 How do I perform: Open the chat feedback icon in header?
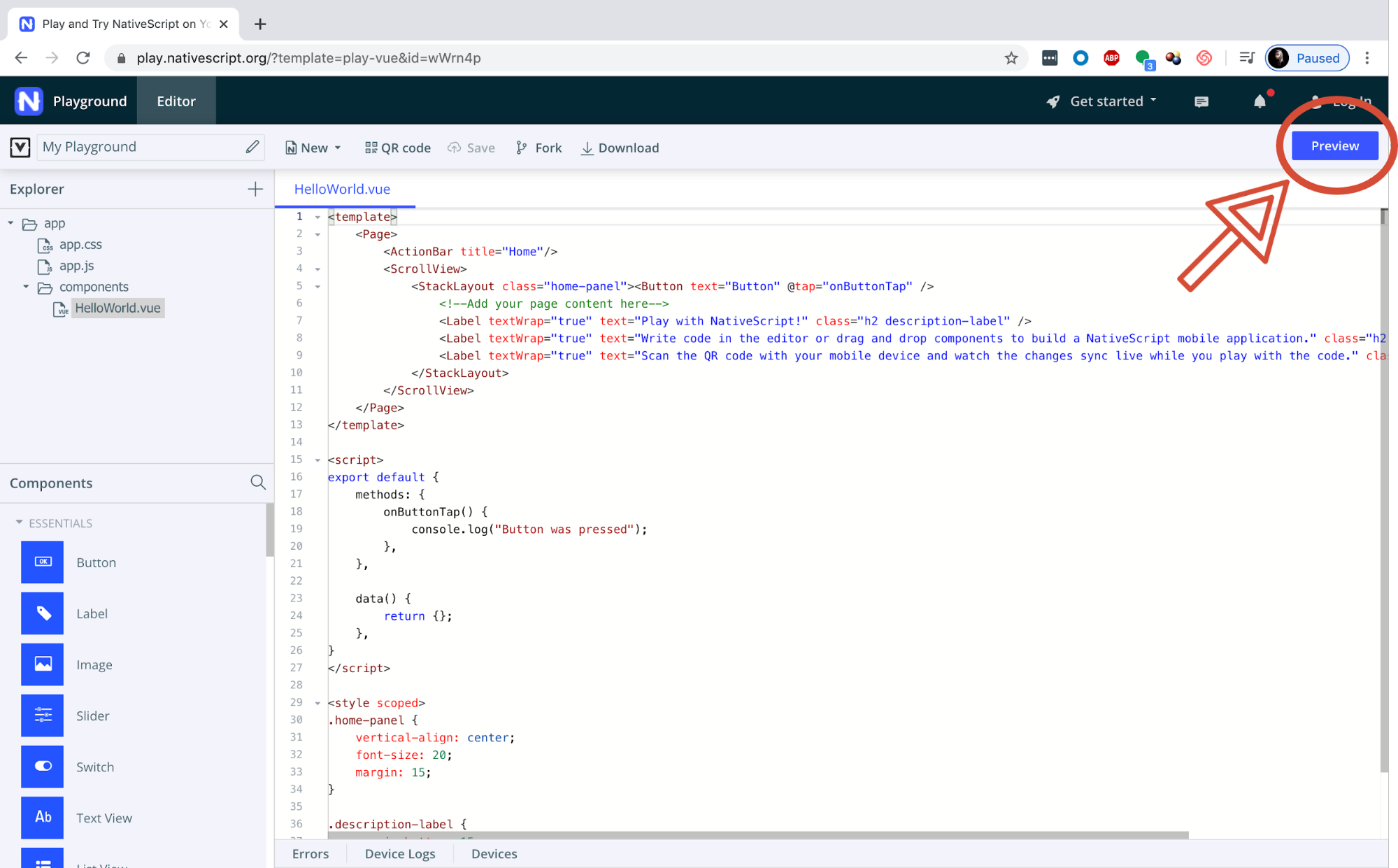[1201, 102]
